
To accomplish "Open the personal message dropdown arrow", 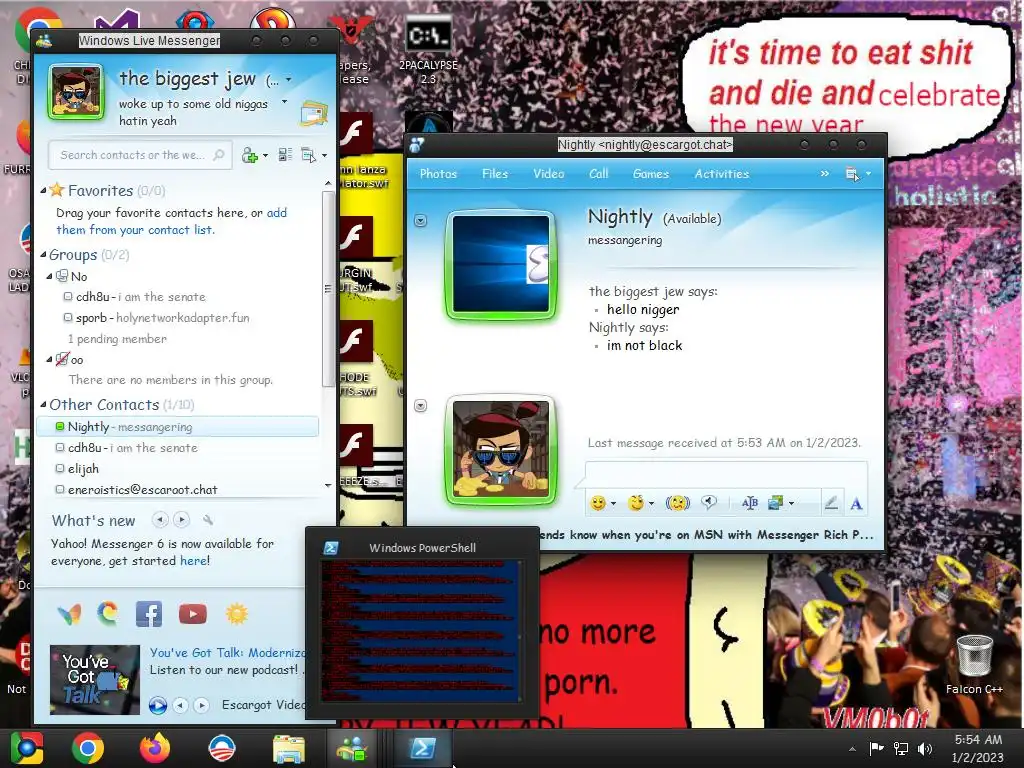I will pos(284,102).
